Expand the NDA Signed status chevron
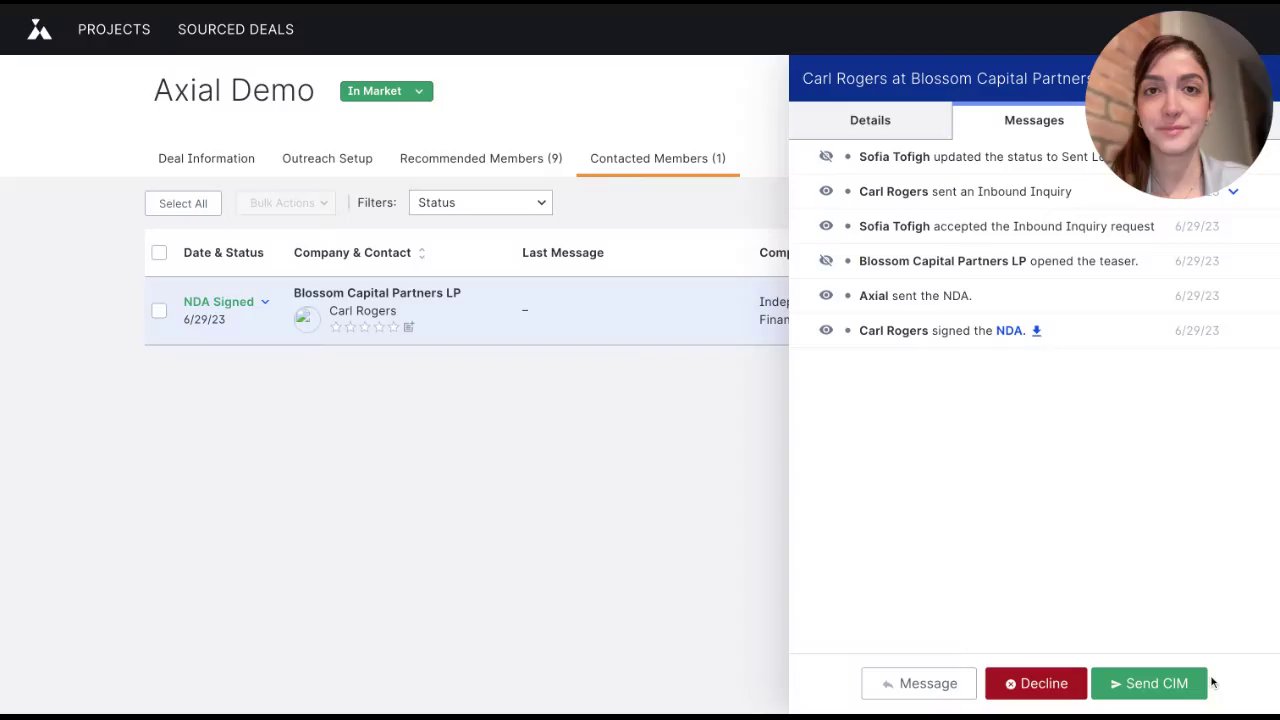 click(265, 302)
